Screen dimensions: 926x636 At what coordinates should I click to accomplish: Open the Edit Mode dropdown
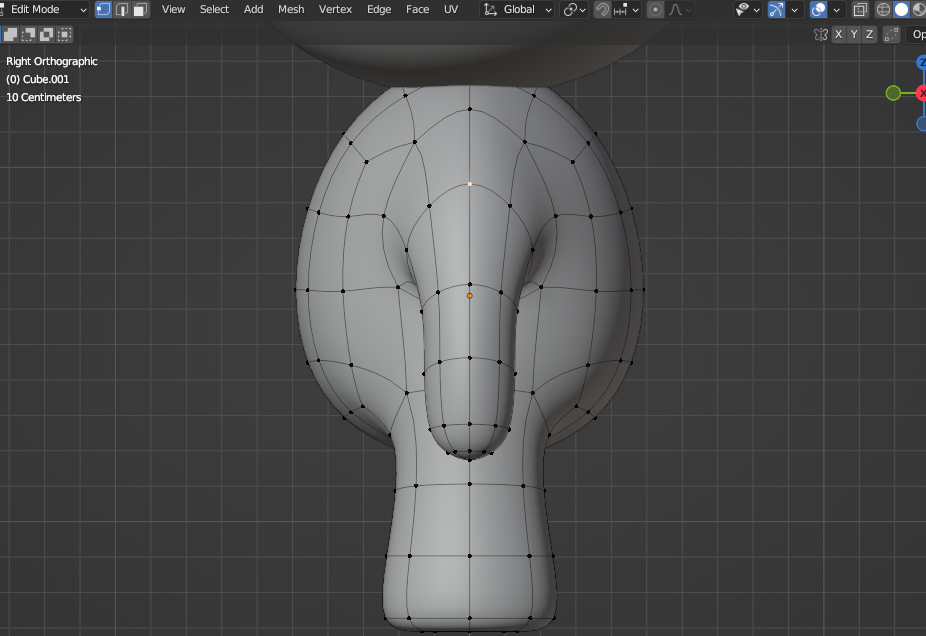tap(46, 9)
